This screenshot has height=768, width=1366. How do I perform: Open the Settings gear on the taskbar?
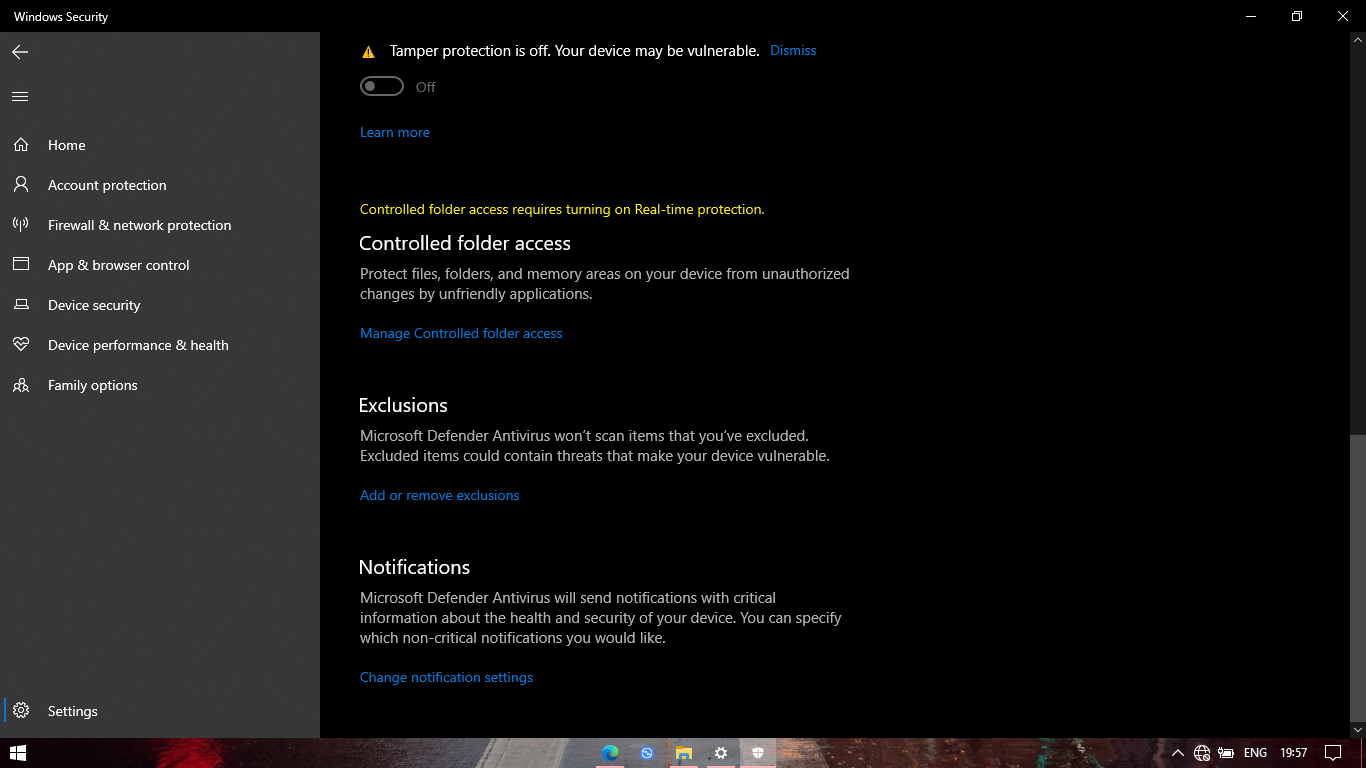(x=721, y=753)
